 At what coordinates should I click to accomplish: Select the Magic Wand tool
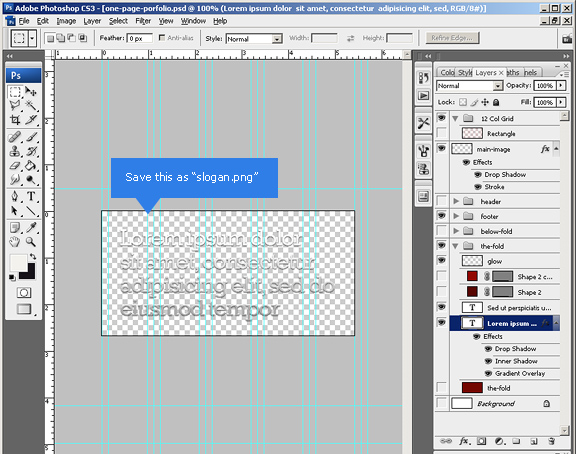(31, 105)
